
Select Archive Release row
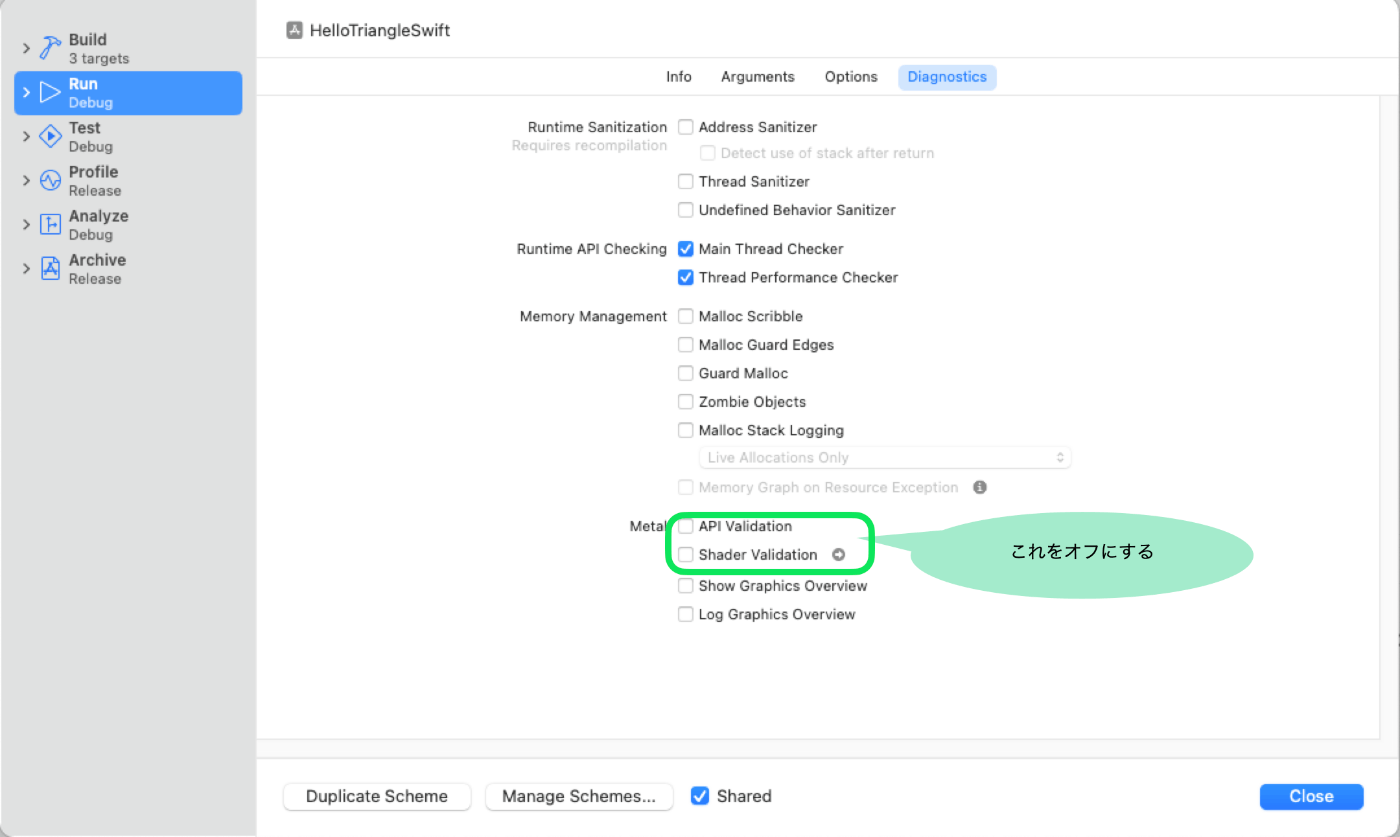[x=128, y=269]
